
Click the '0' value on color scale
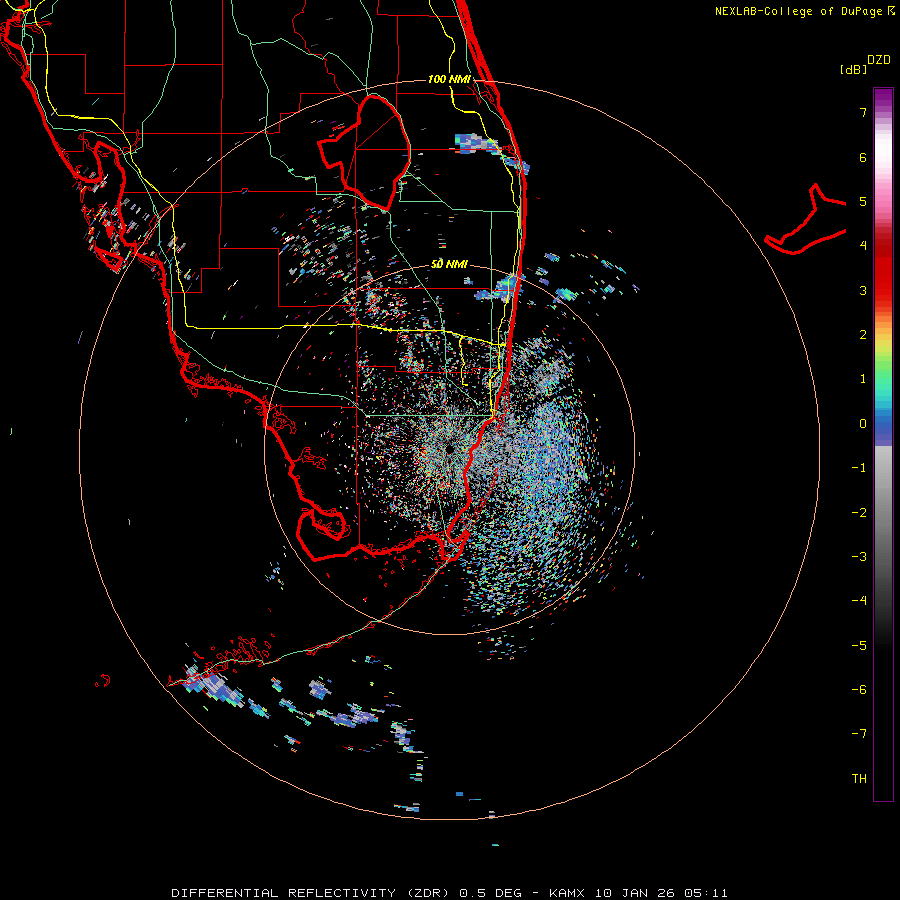[863, 424]
